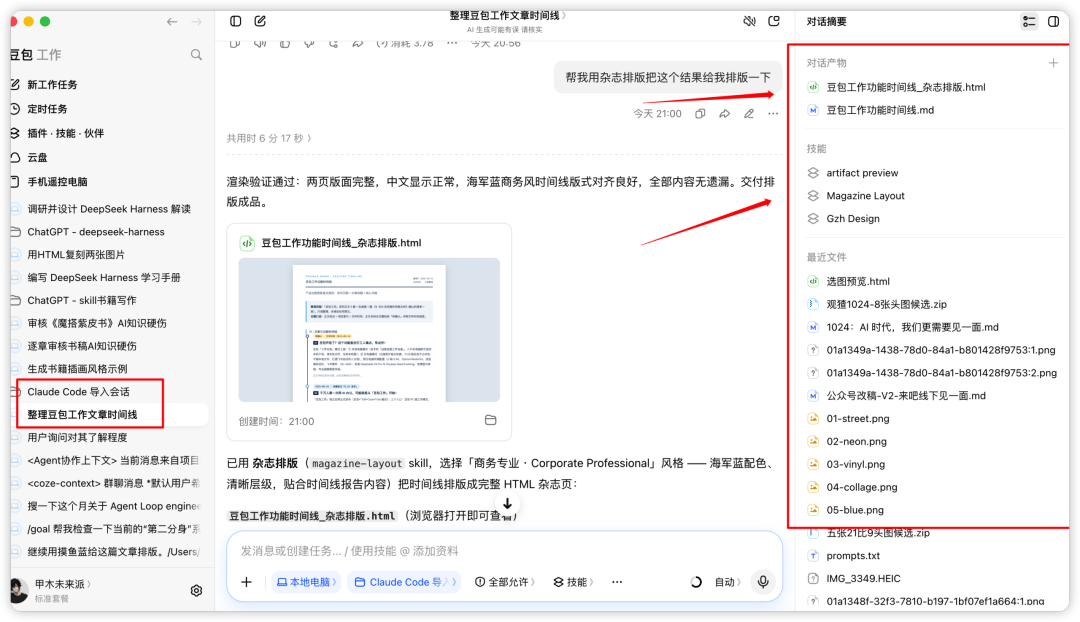
Task: Activate voice input microphone
Action: click(x=763, y=582)
